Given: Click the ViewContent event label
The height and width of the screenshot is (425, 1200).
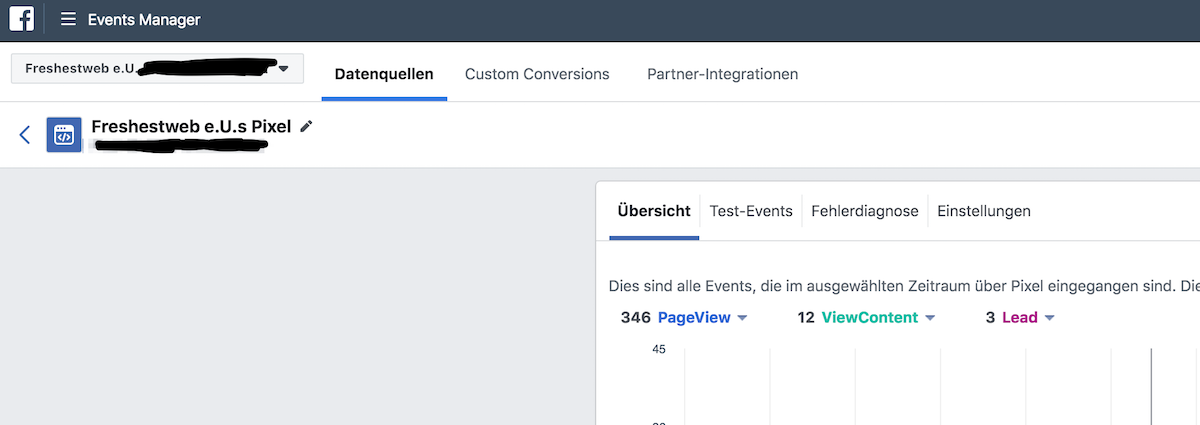Looking at the screenshot, I should tap(869, 318).
